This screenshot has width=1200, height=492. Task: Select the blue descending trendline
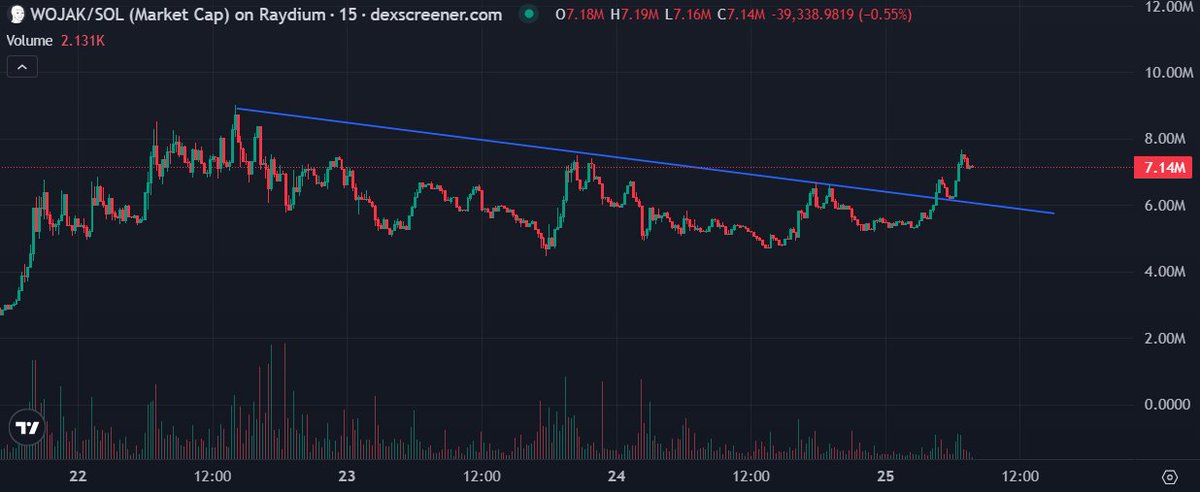(x=644, y=160)
